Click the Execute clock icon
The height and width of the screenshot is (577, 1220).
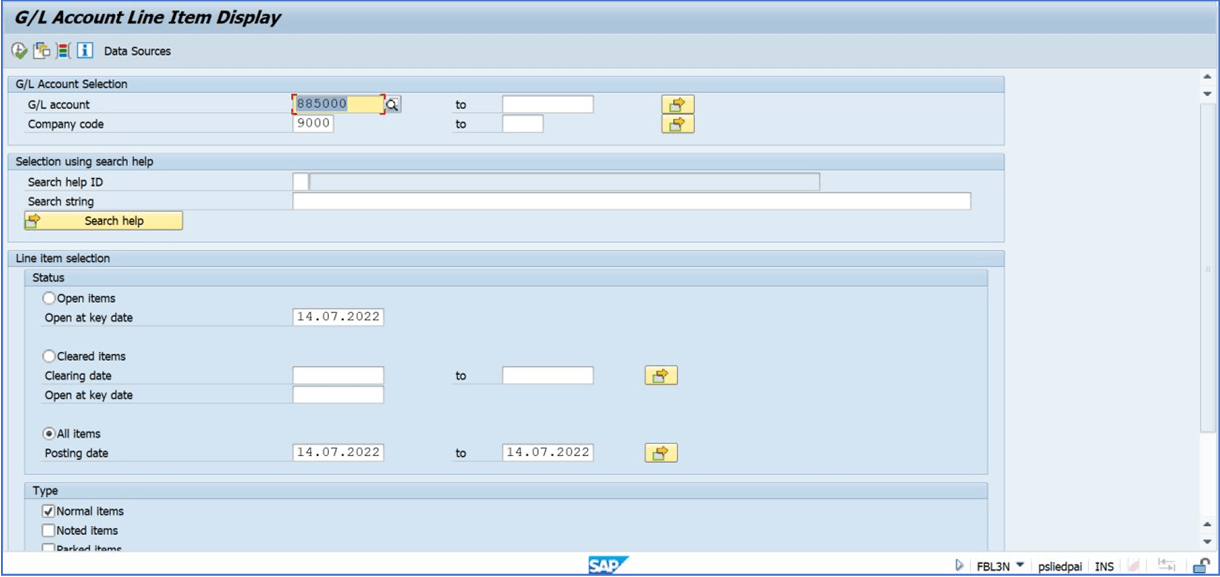point(19,51)
